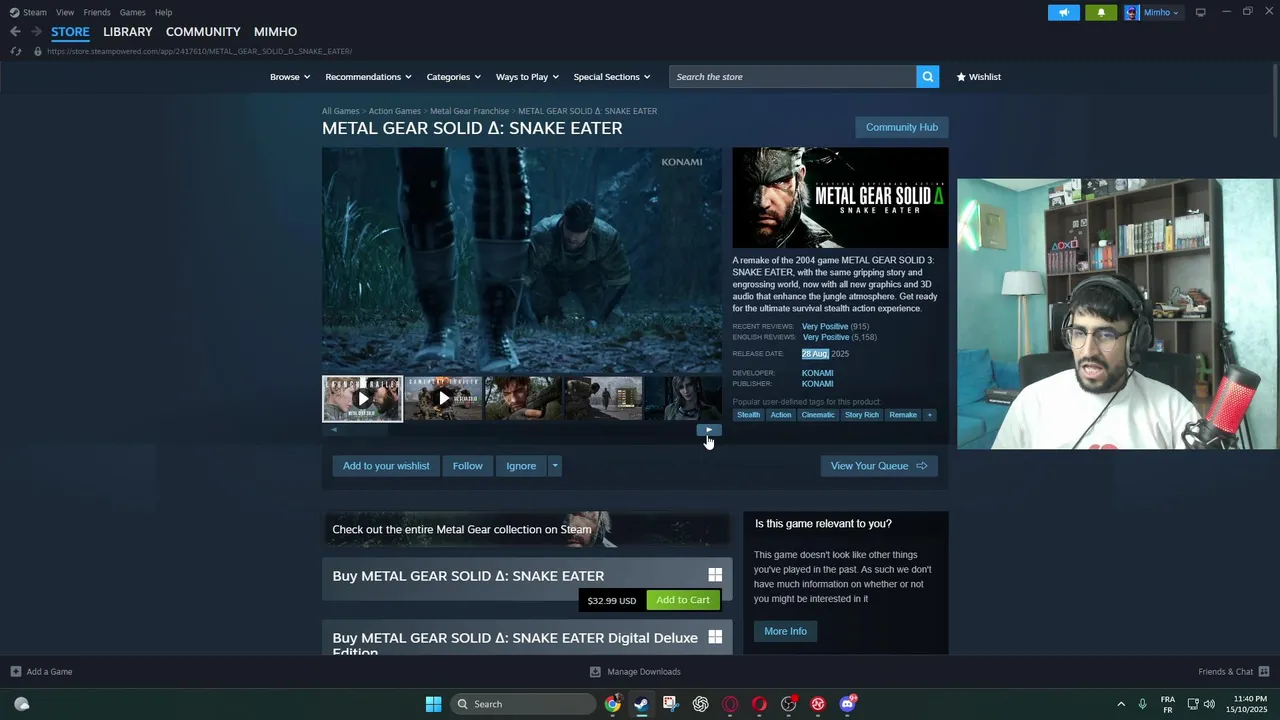Open the MIMHO profile tab
Viewport: 1280px width, 720px height.
275,32
